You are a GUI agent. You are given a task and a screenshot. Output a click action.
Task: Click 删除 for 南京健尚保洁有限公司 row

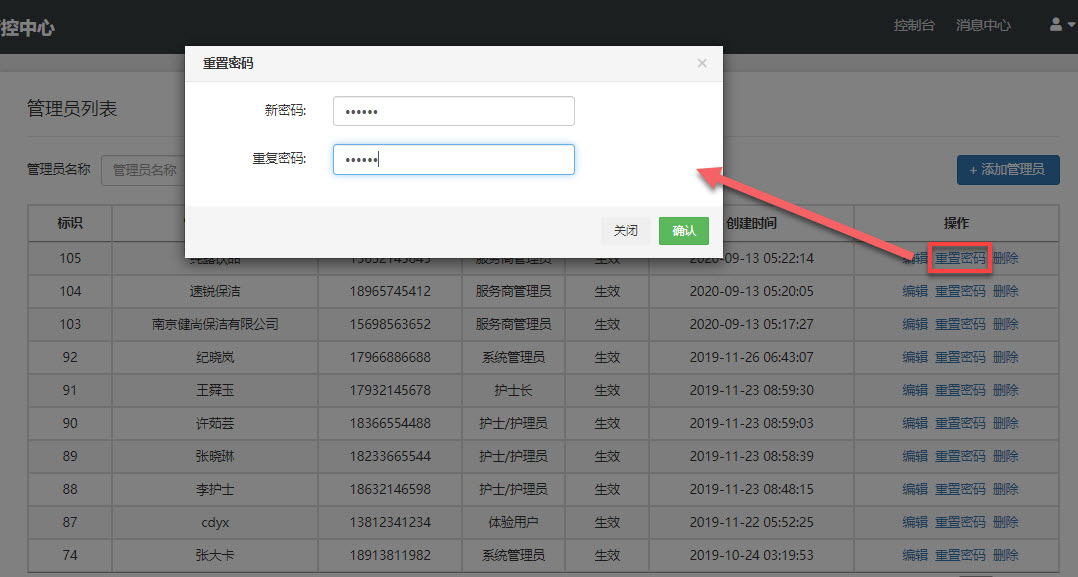coord(1006,324)
